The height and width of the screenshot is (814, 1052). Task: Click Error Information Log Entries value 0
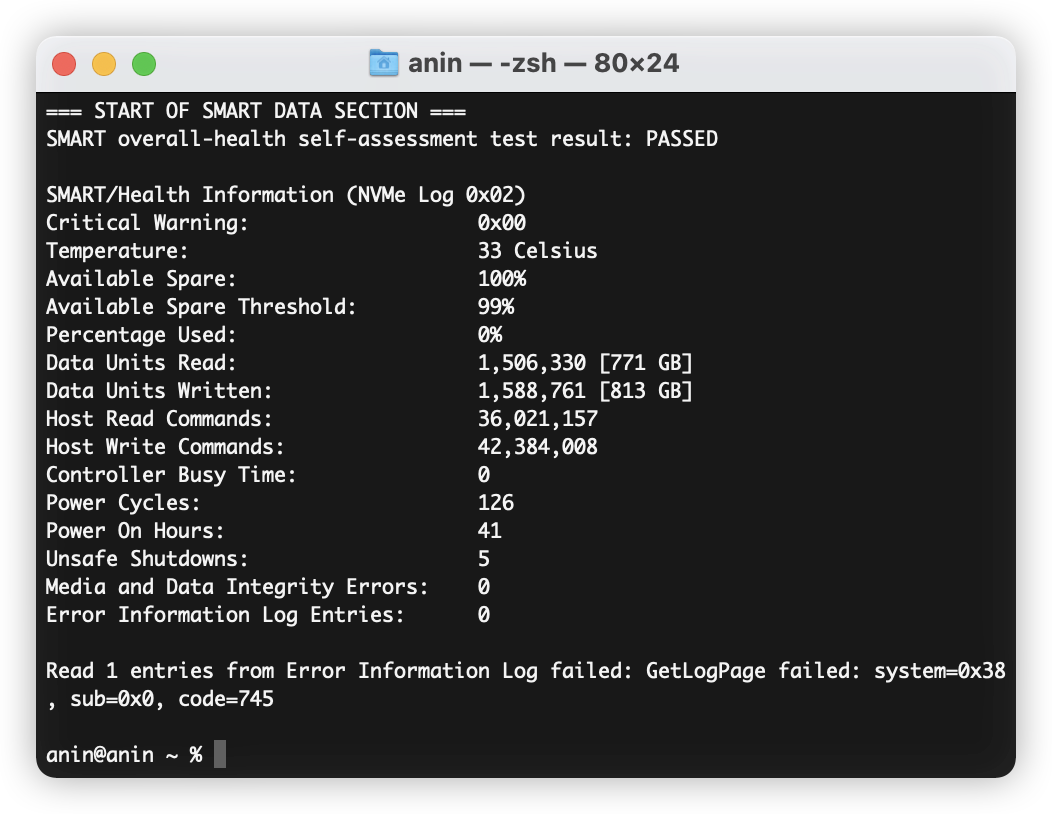[x=484, y=615]
